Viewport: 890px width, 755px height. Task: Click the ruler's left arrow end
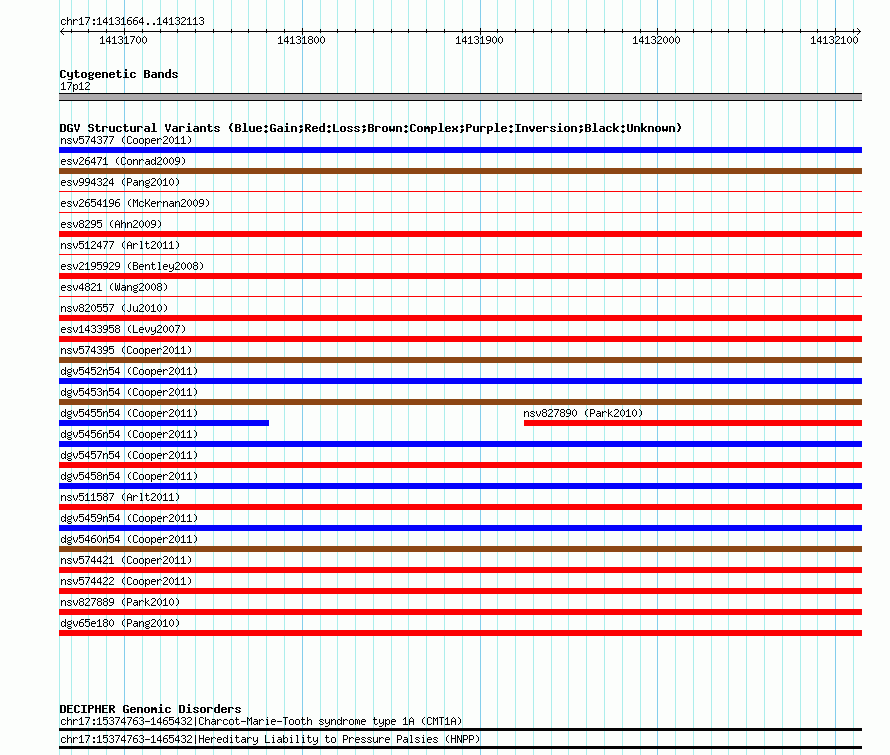point(62,32)
